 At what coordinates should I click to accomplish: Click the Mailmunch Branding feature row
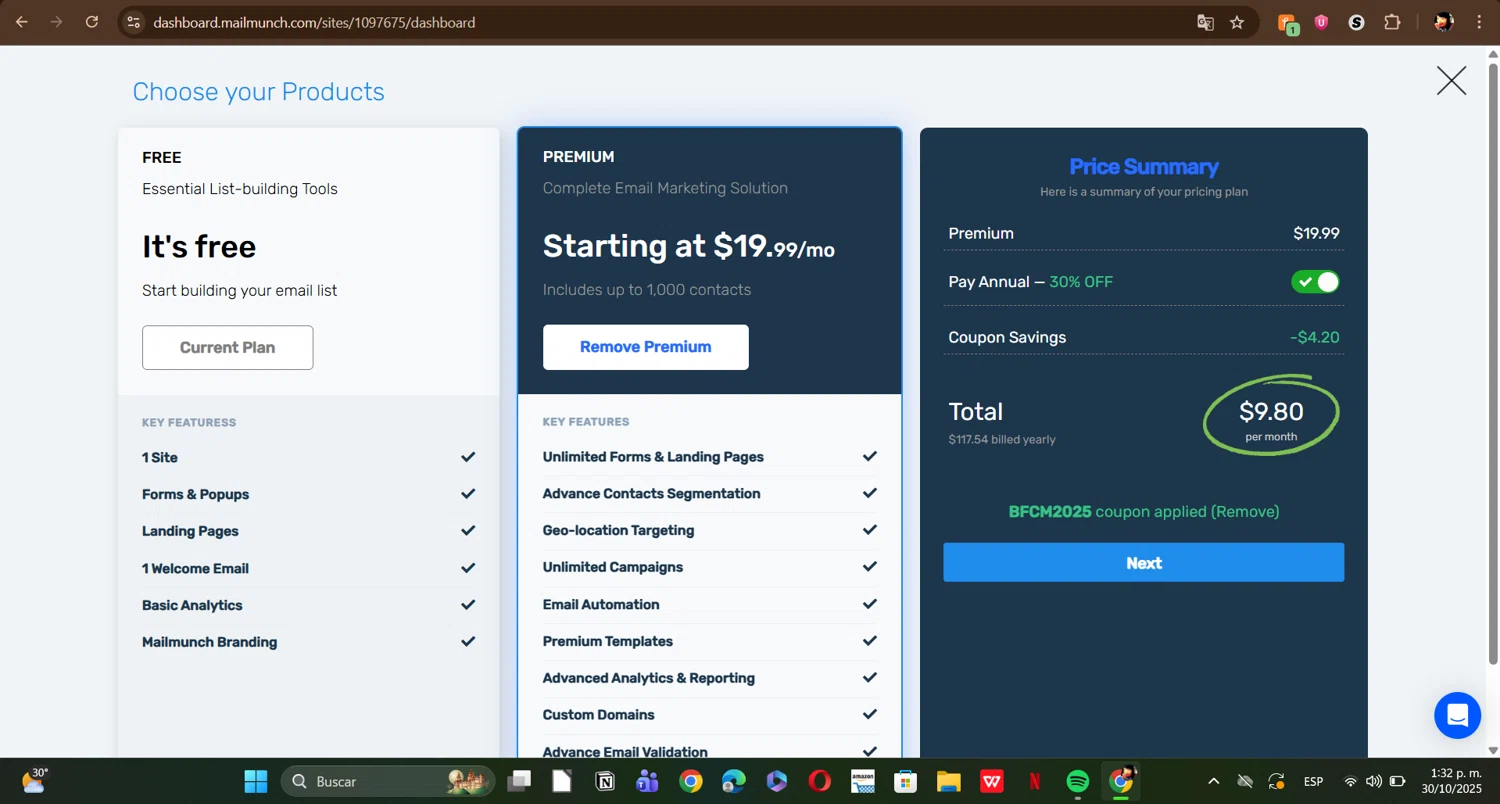tap(308, 642)
